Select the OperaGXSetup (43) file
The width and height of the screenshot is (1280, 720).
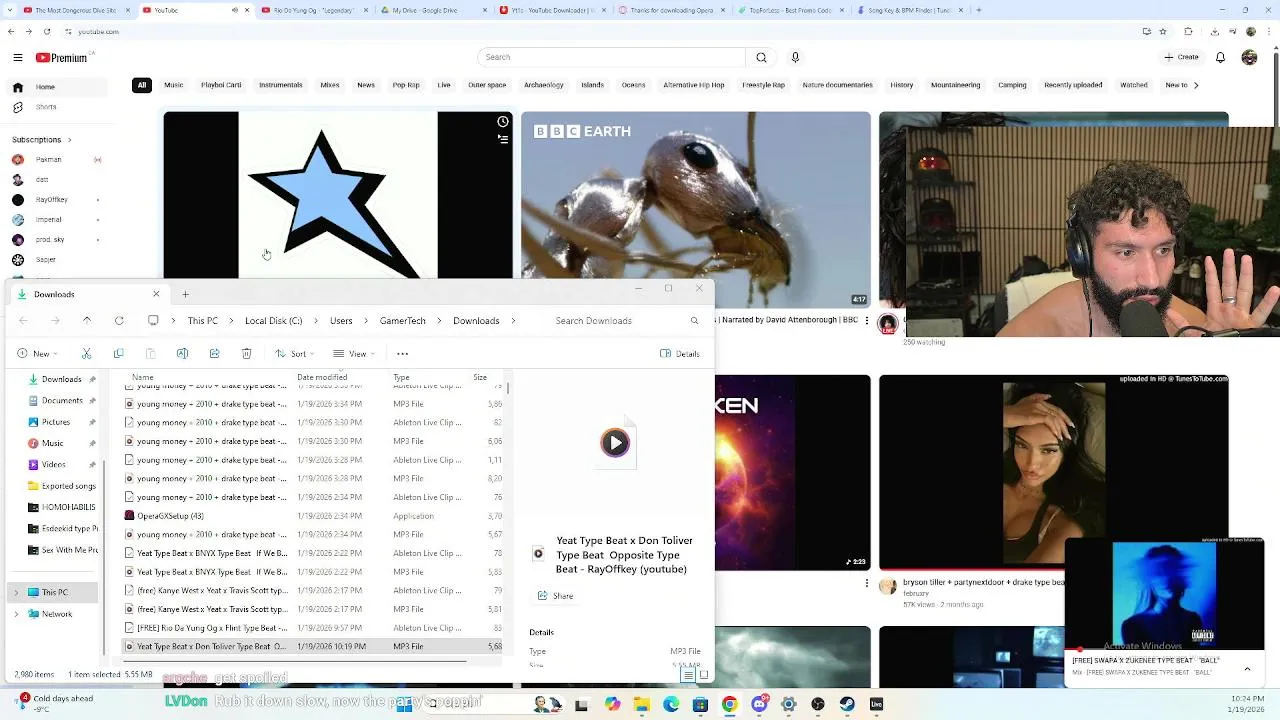313,516
